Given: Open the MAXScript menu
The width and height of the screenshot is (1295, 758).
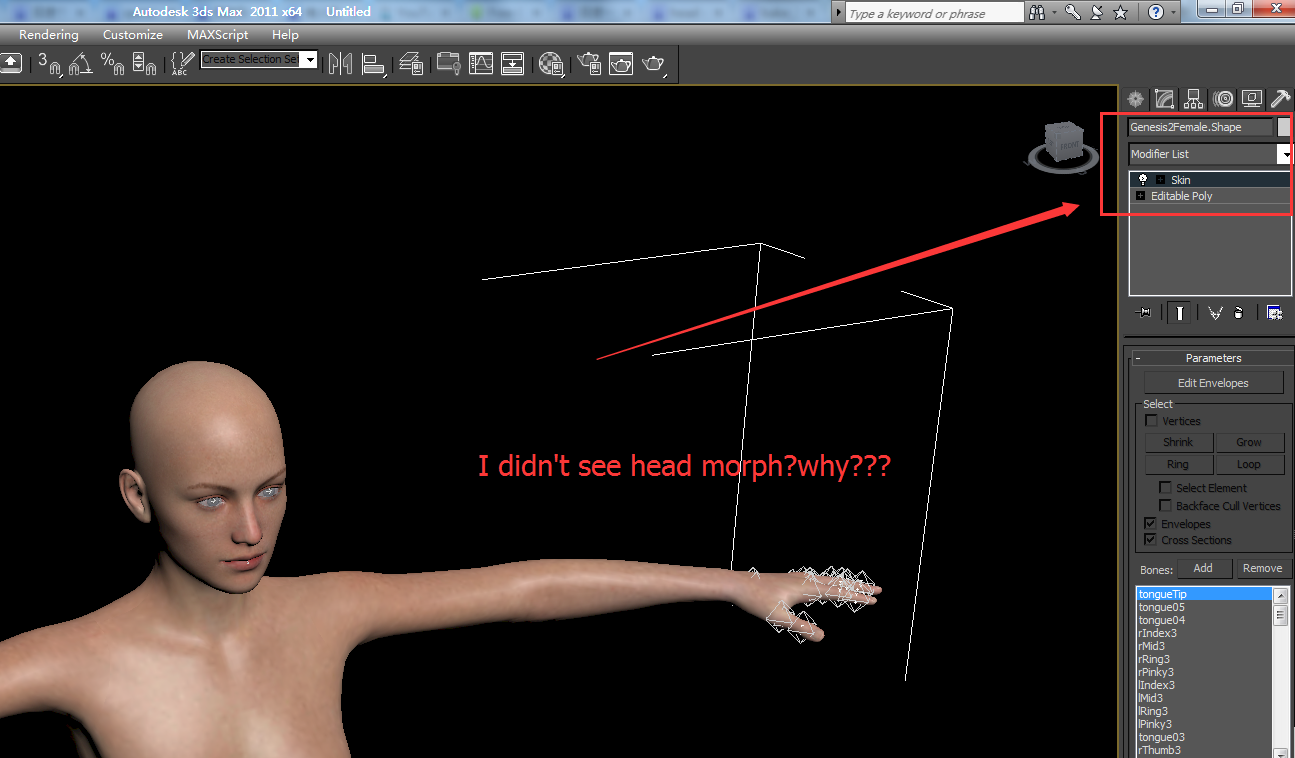Looking at the screenshot, I should point(217,35).
